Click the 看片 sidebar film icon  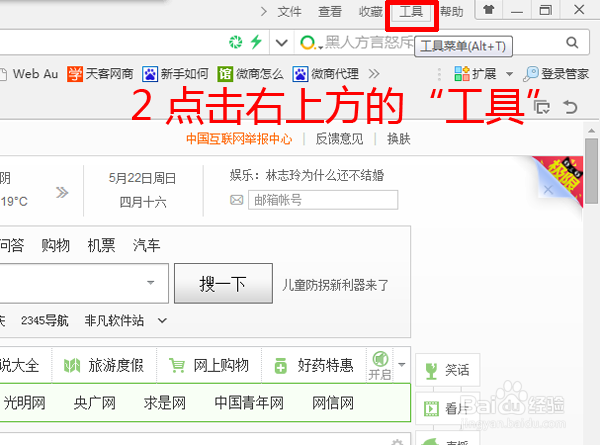click(x=432, y=409)
